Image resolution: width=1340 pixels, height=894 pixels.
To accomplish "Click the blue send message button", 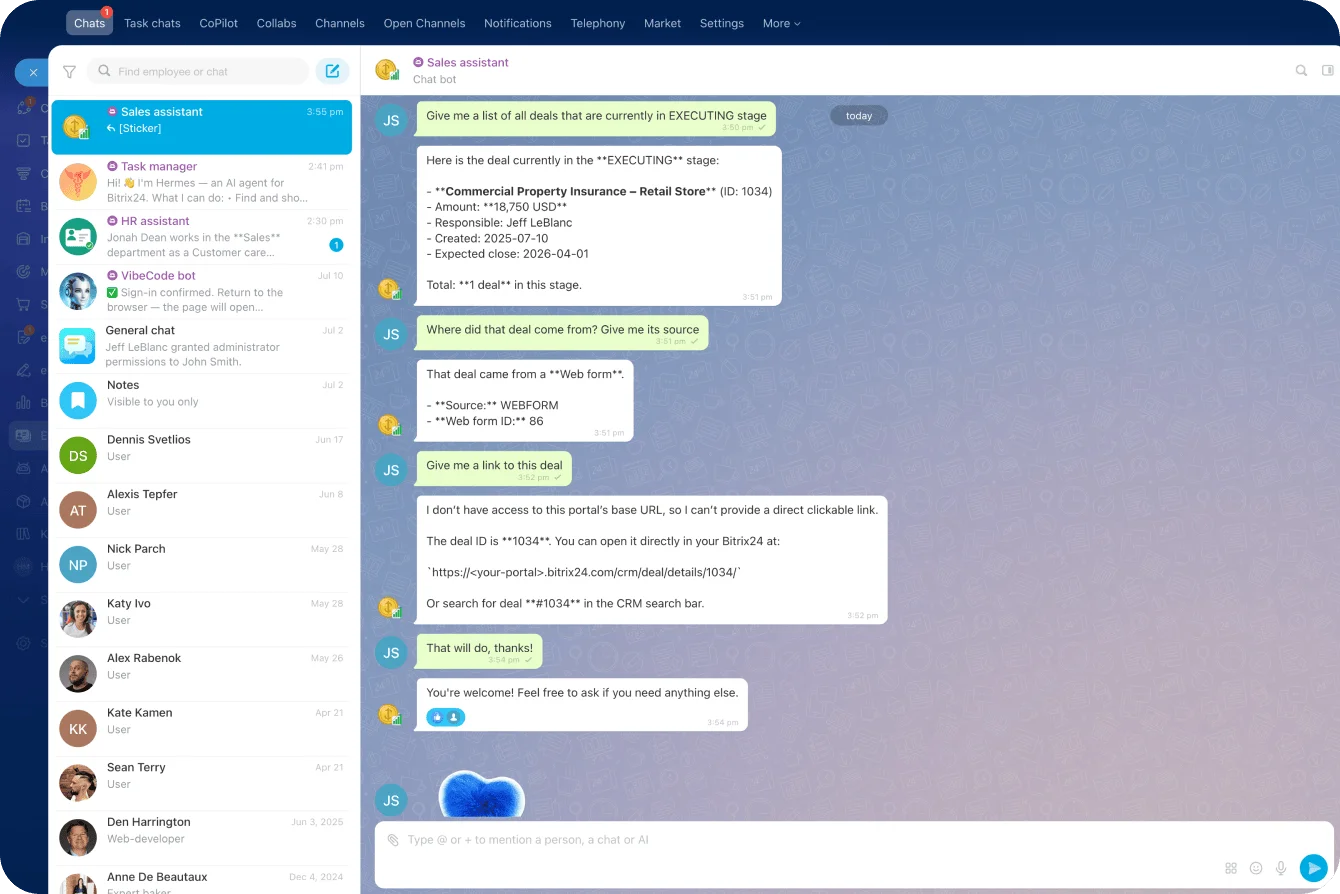I will click(1313, 868).
